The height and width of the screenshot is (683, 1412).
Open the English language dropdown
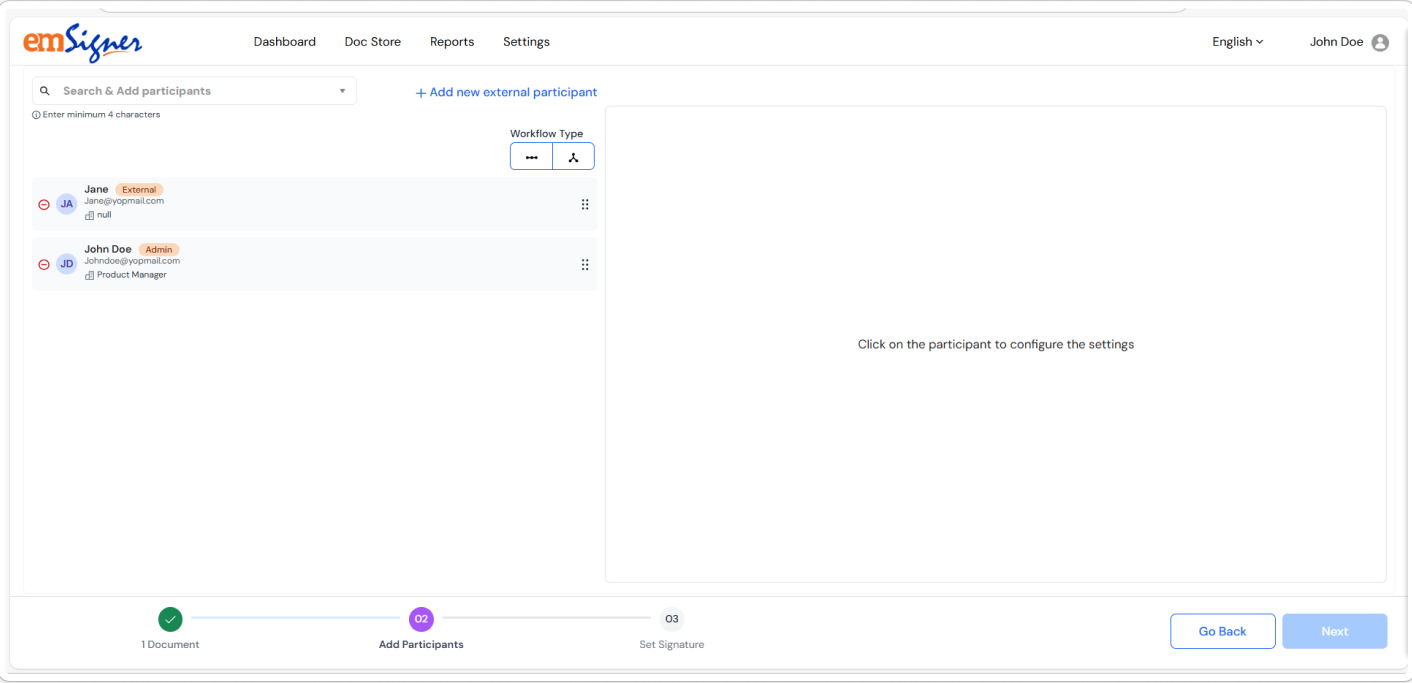[x=1237, y=42]
